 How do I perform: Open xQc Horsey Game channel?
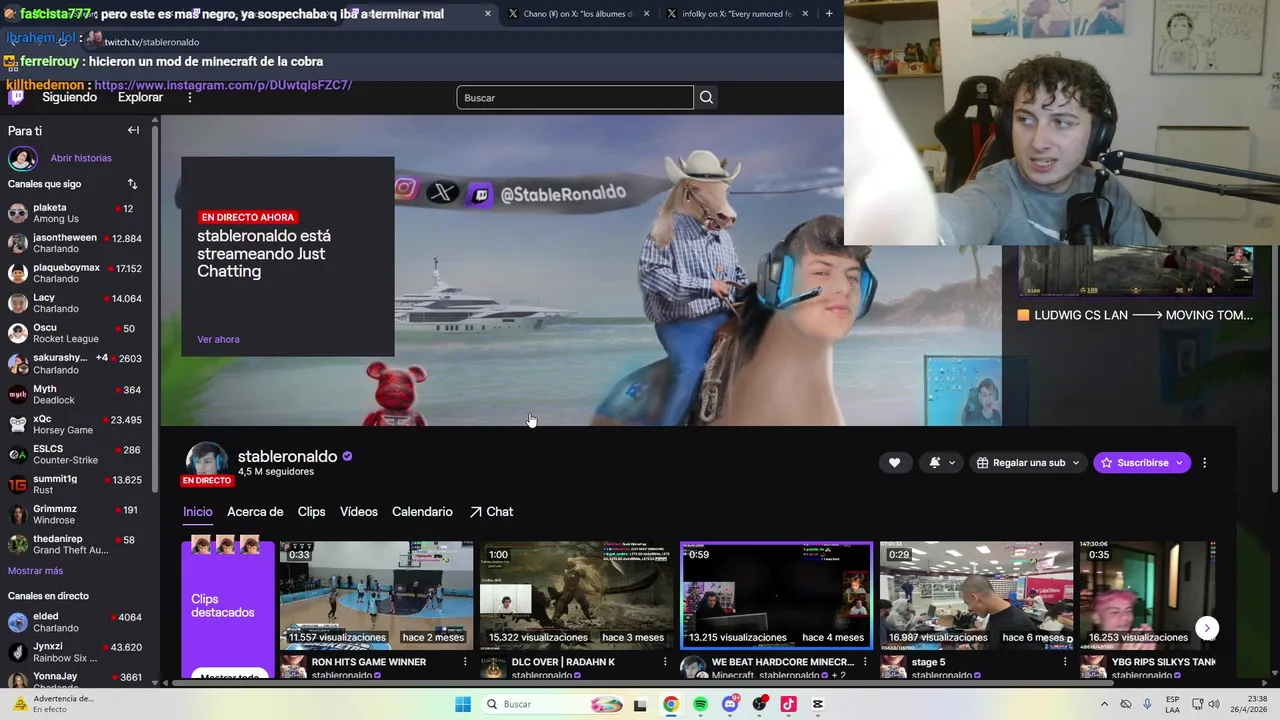pyautogui.click(x=76, y=424)
